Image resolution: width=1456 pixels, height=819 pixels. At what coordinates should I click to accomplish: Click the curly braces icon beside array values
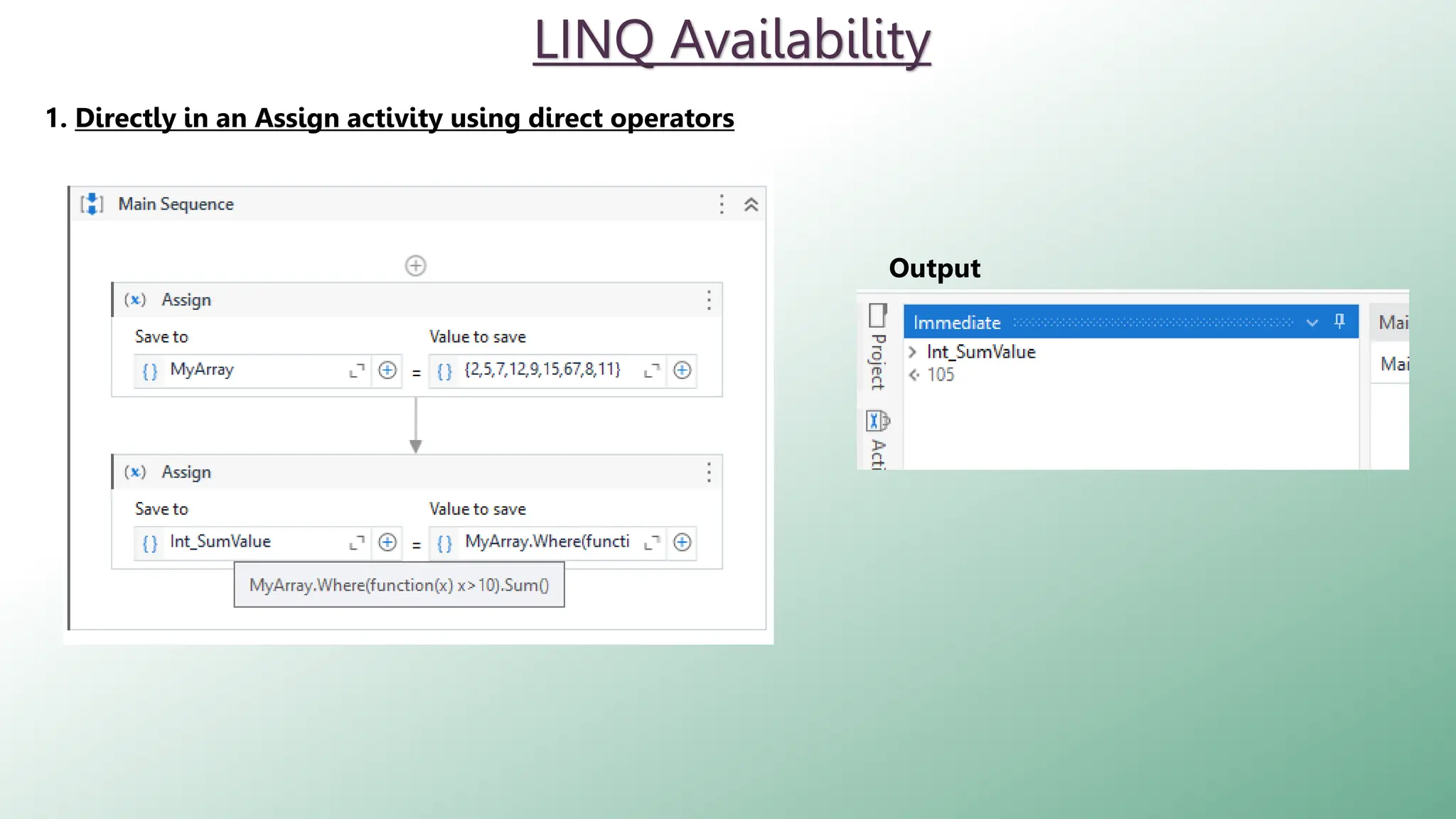[x=445, y=371]
